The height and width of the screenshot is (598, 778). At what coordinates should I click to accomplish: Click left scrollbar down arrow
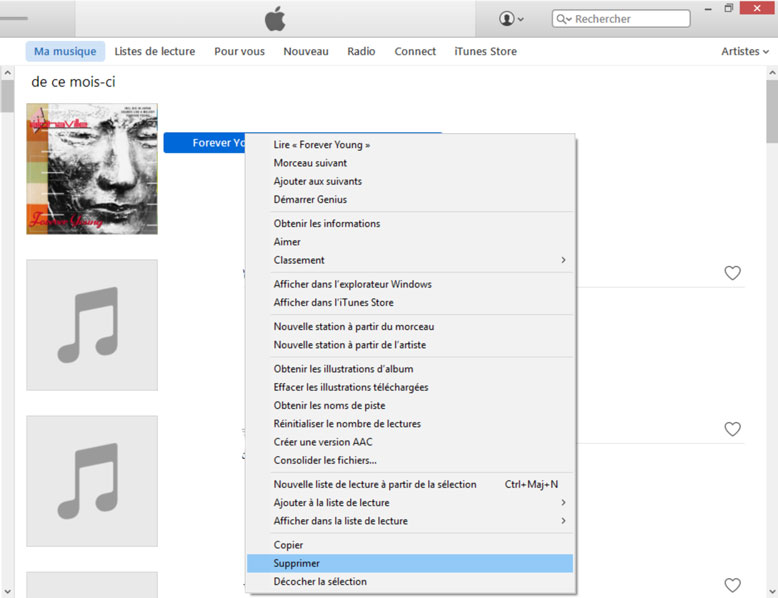pos(7,591)
